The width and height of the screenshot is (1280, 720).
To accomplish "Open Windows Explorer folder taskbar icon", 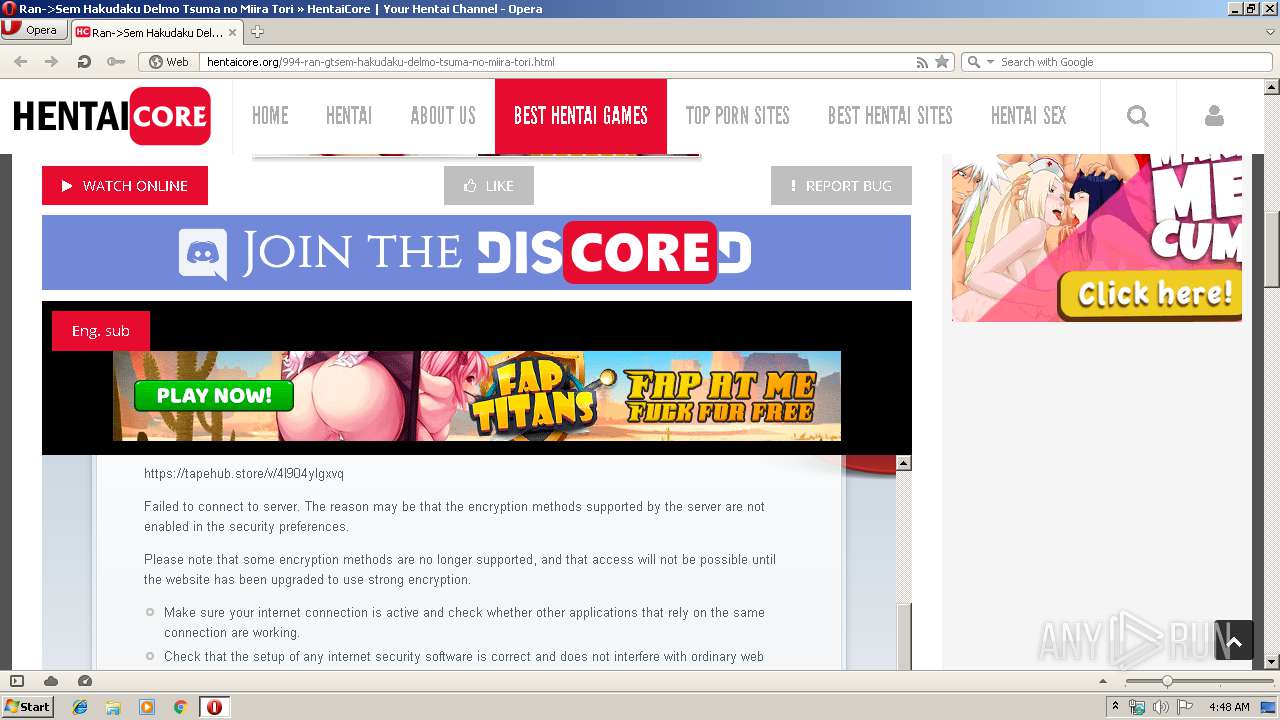I will click(x=113, y=707).
